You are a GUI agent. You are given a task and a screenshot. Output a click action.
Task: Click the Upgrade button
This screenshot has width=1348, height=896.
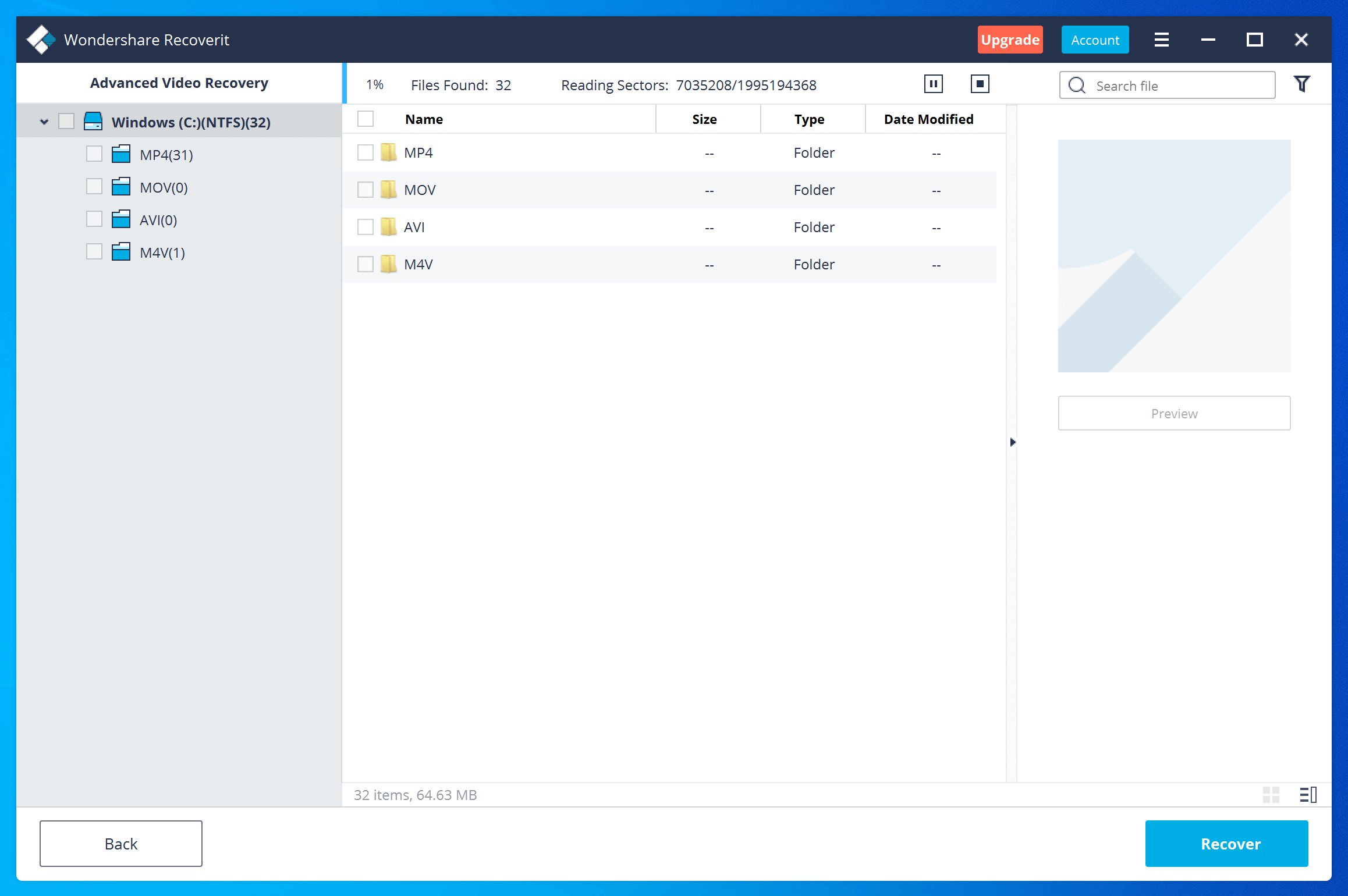(1010, 40)
